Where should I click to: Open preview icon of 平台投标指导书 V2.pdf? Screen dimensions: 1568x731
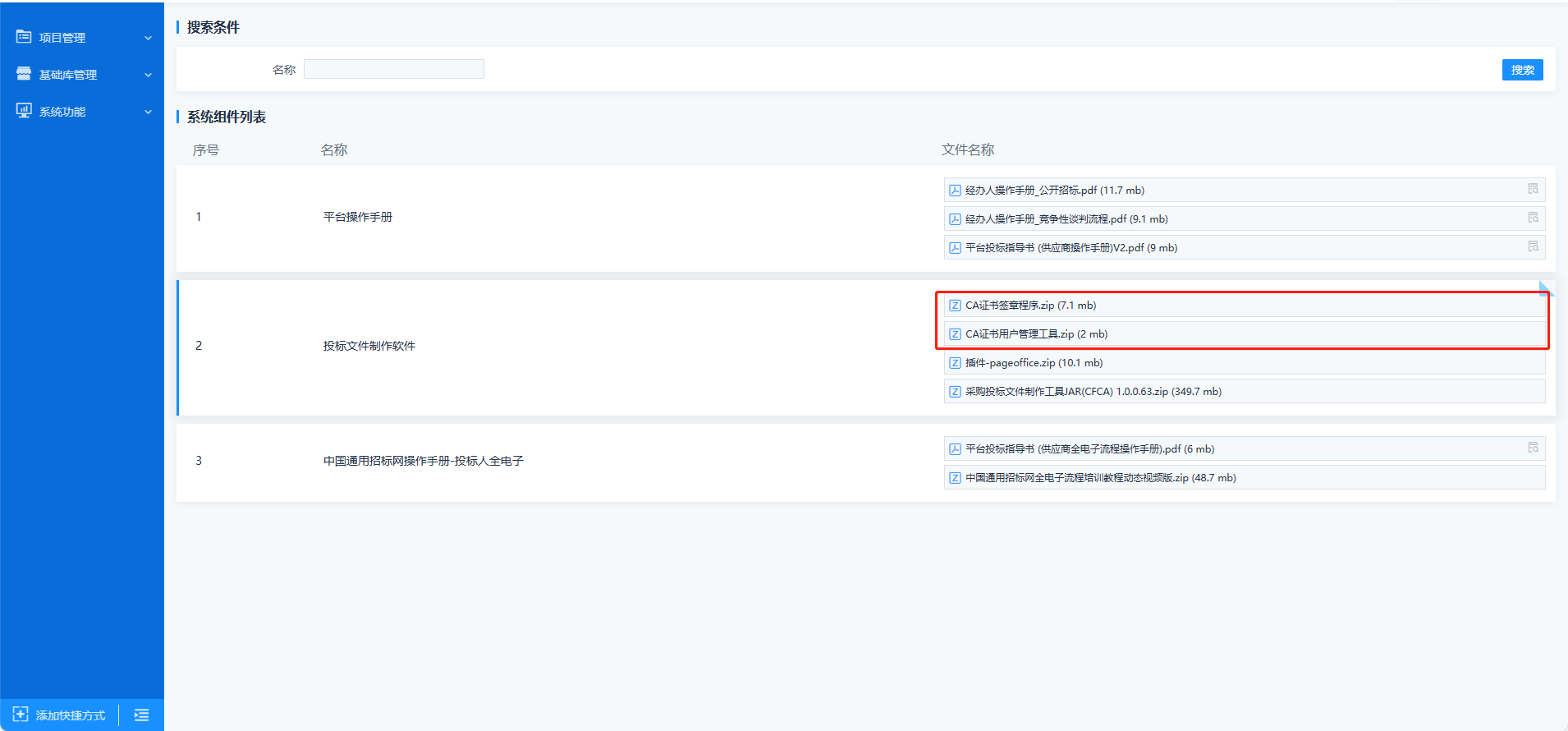click(1533, 246)
